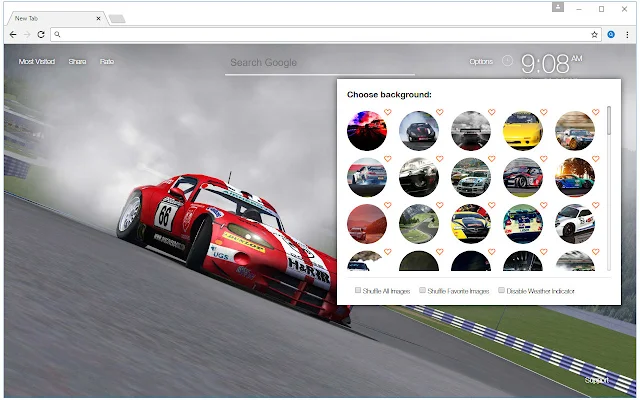Click the Share menu item

(x=77, y=62)
